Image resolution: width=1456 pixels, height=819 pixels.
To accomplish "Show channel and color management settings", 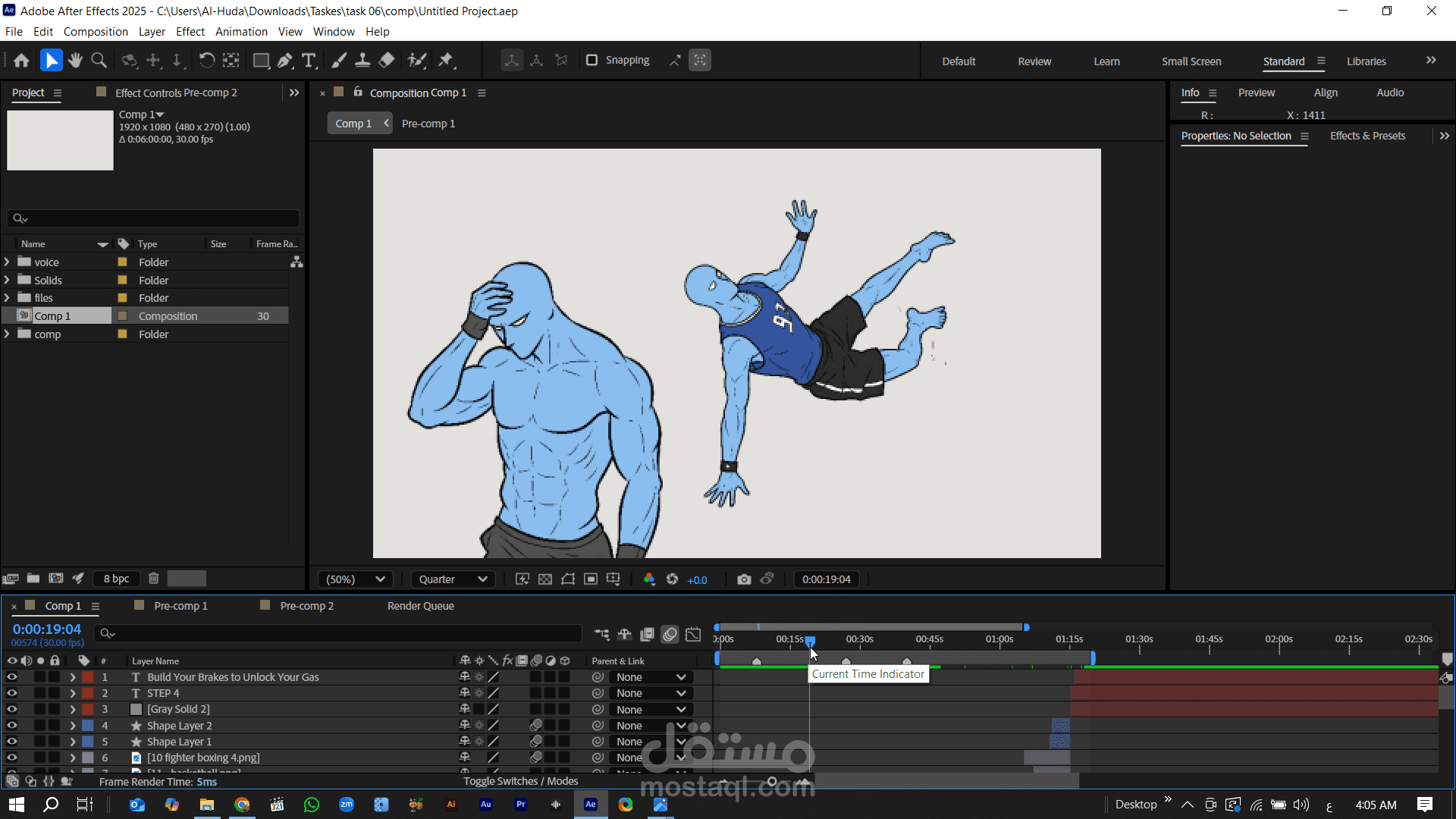I will (649, 579).
